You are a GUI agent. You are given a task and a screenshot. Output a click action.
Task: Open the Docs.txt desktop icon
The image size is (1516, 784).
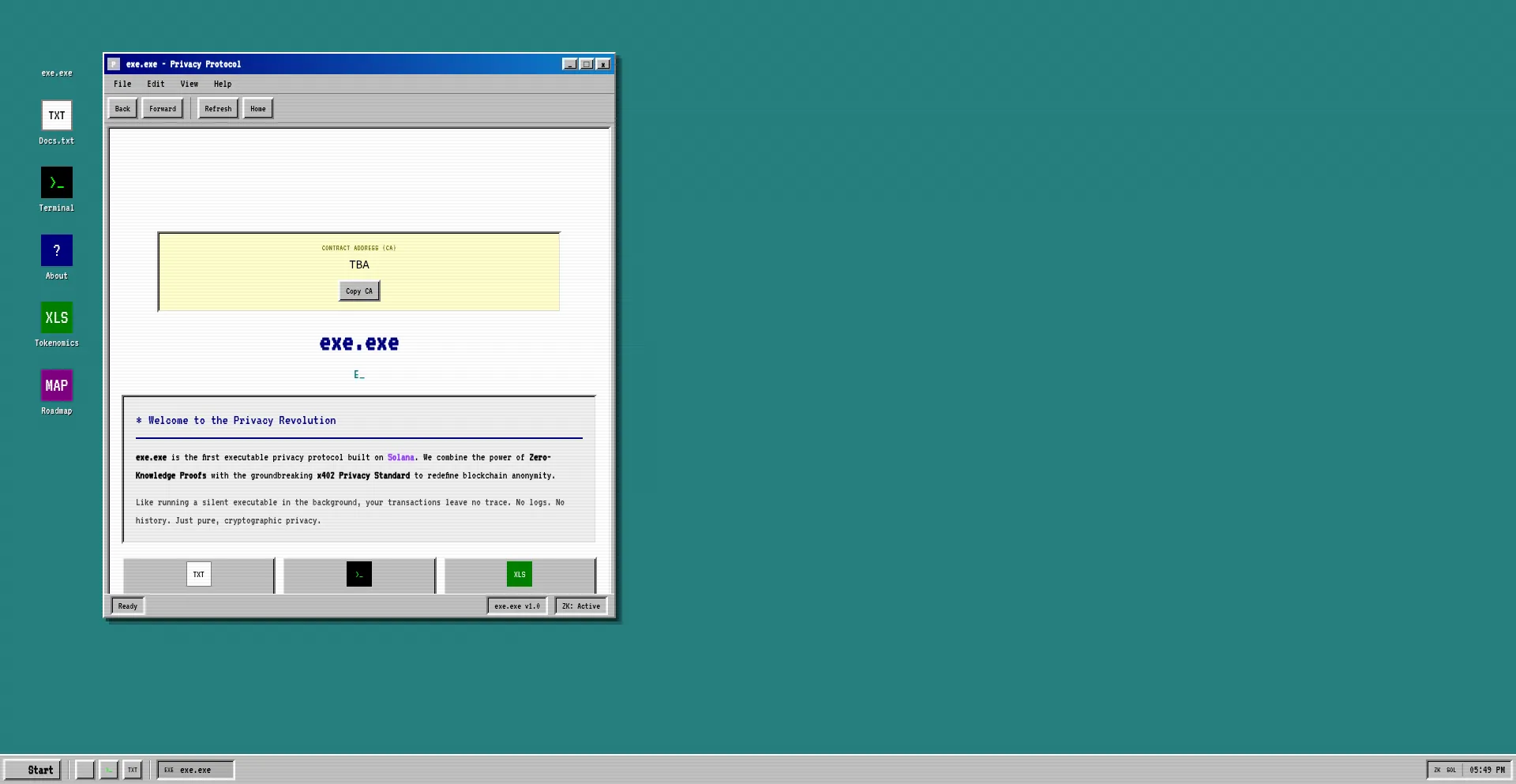[x=57, y=116]
